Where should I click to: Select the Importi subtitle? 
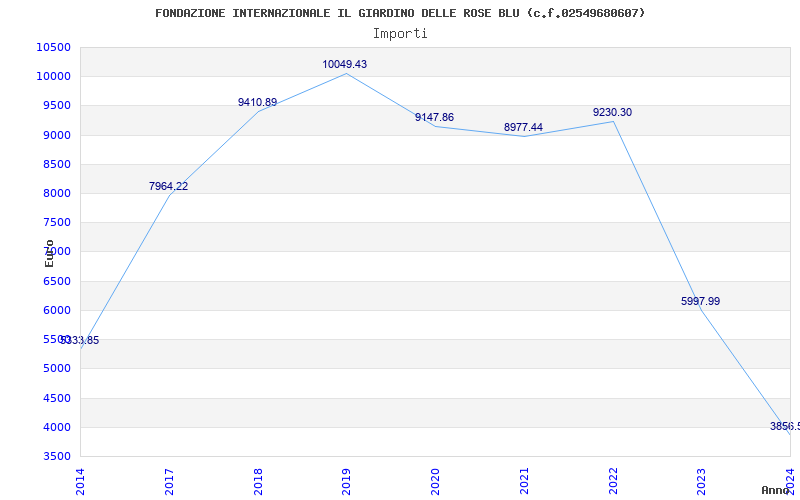pos(400,34)
